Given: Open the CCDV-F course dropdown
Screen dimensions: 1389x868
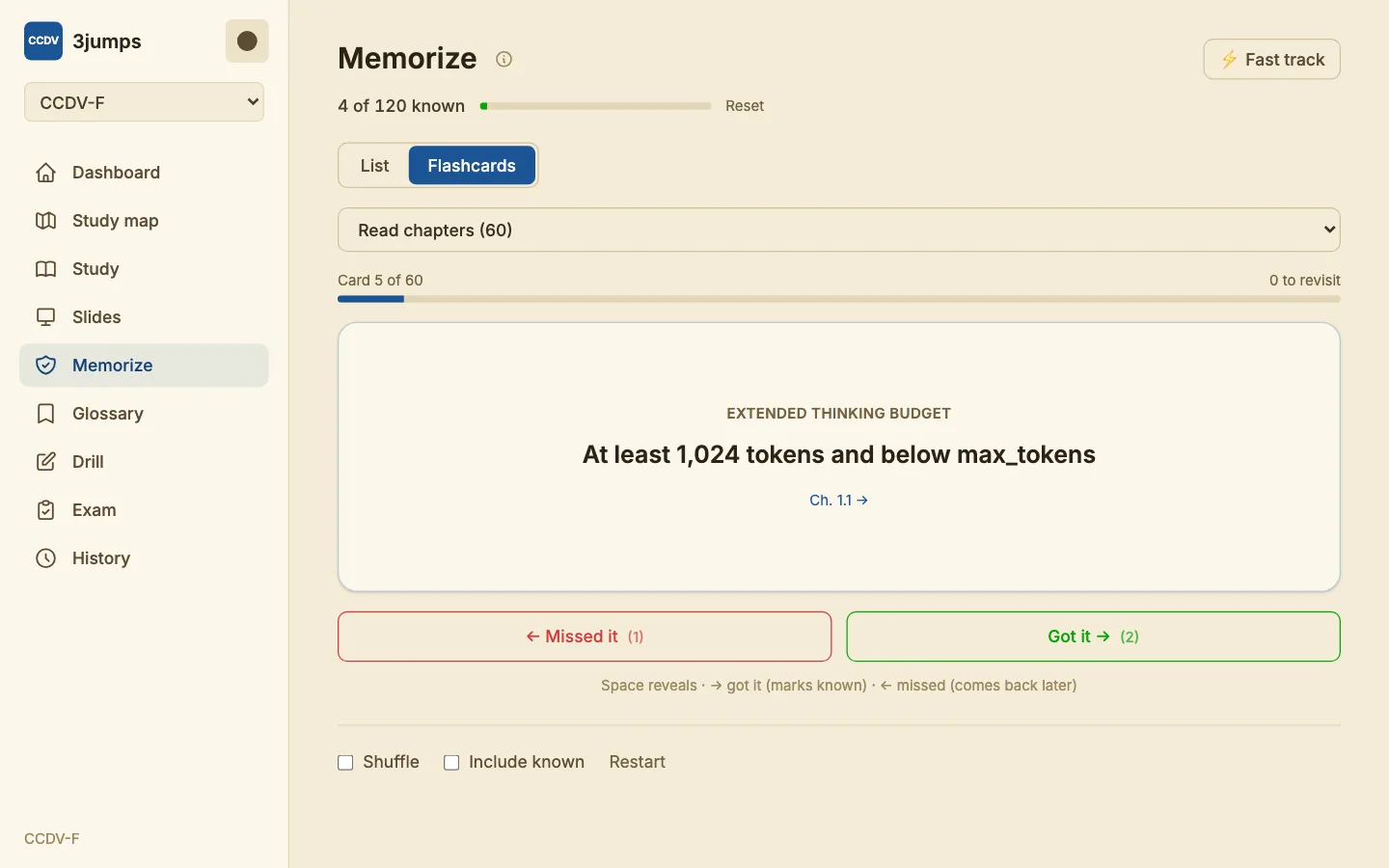Looking at the screenshot, I should 144,102.
